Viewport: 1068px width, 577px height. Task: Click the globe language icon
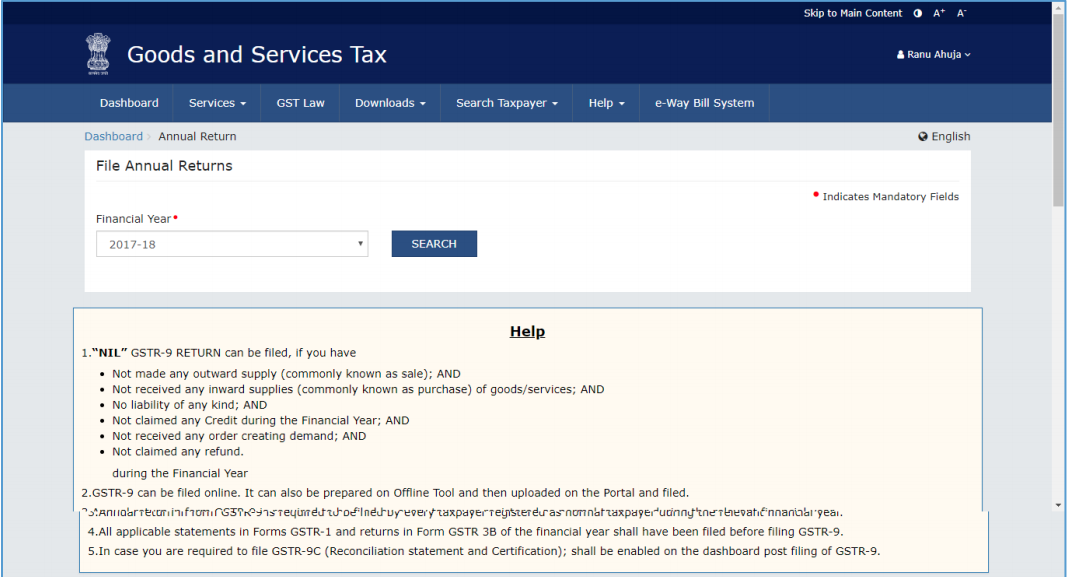pos(923,136)
